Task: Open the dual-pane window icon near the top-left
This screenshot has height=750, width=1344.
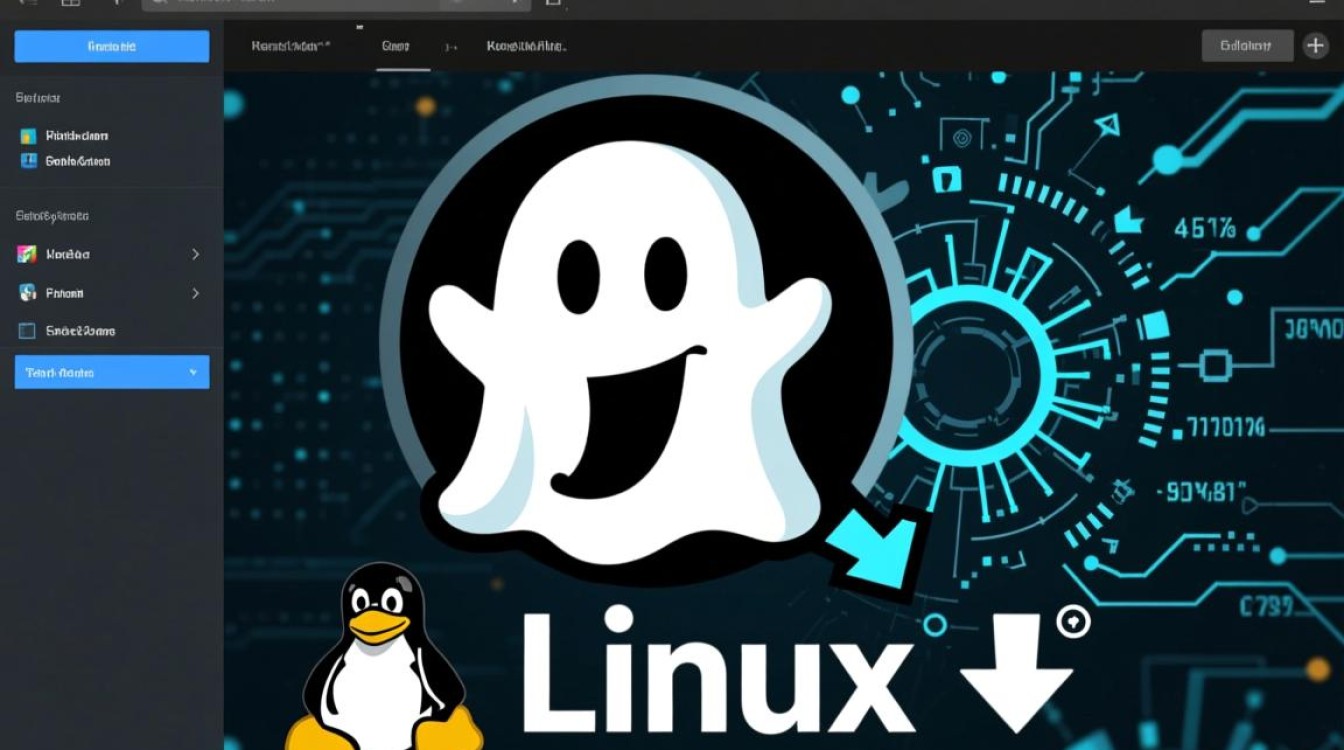Action: (x=70, y=4)
